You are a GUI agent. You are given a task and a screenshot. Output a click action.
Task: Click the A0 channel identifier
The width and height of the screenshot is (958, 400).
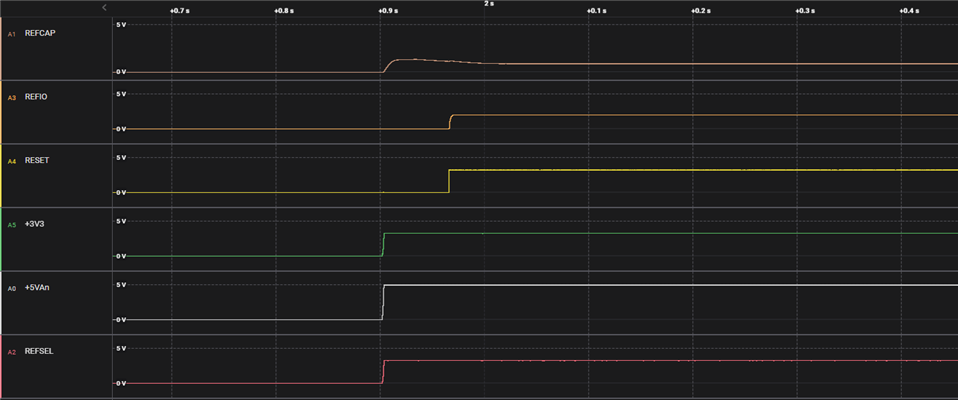point(11,288)
